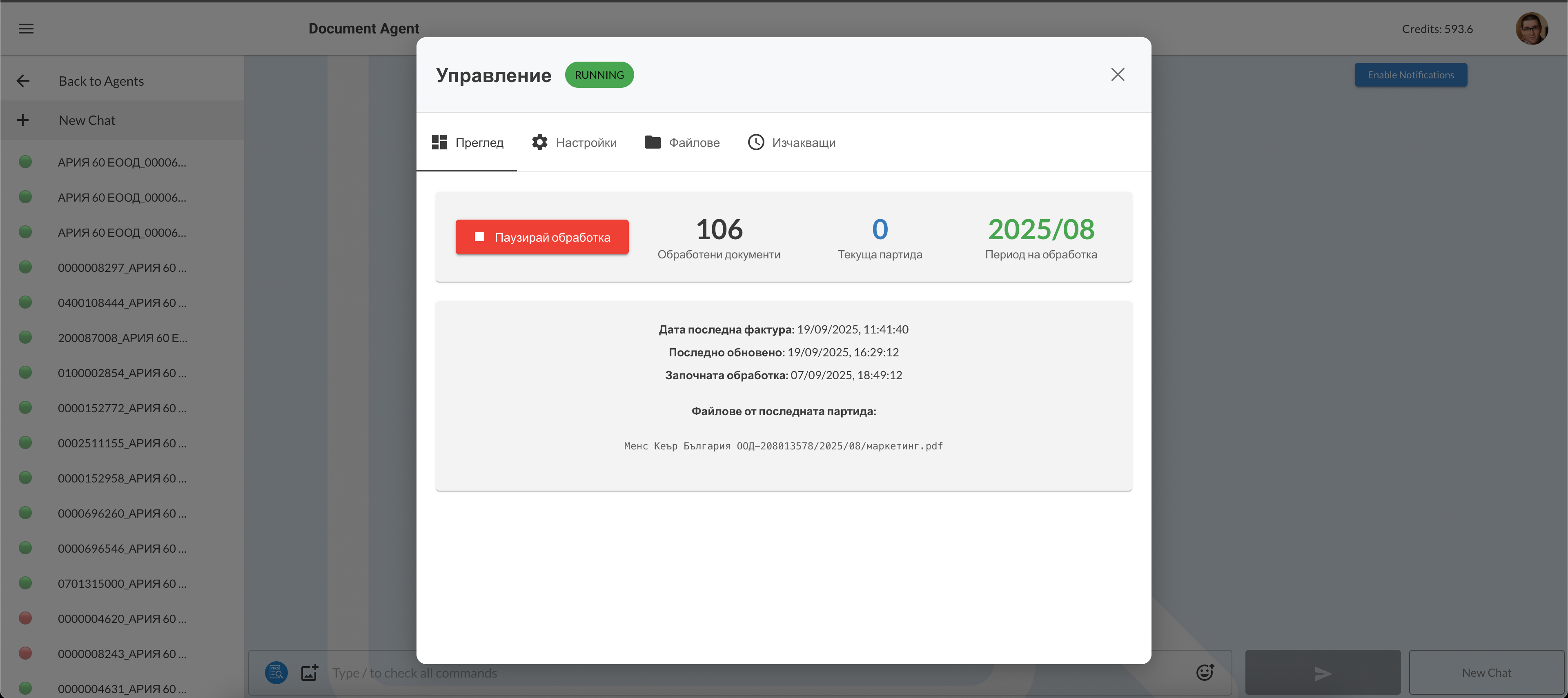1568x698 pixels.
Task: Click the send arrow button
Action: 1322,672
